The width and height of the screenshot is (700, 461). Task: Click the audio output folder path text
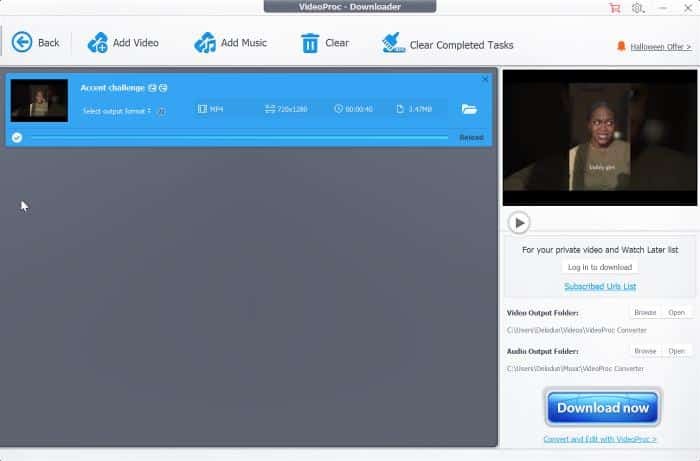tap(575, 369)
